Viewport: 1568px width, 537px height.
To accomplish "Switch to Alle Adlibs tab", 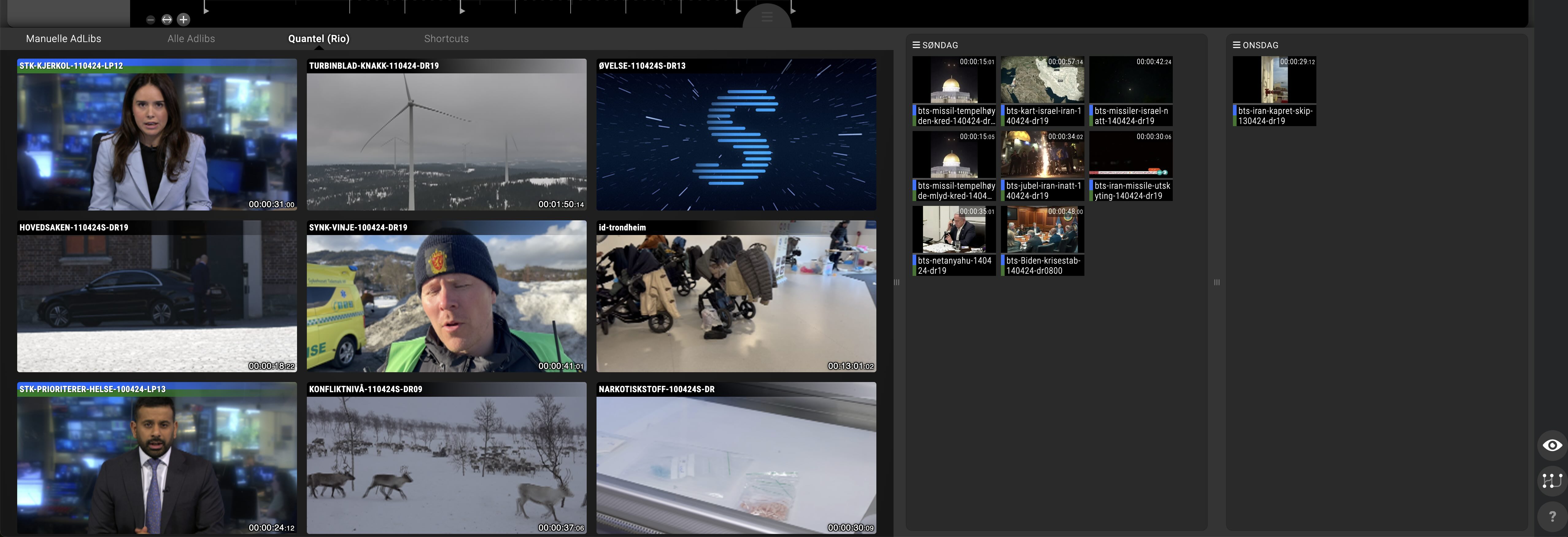I will [191, 38].
